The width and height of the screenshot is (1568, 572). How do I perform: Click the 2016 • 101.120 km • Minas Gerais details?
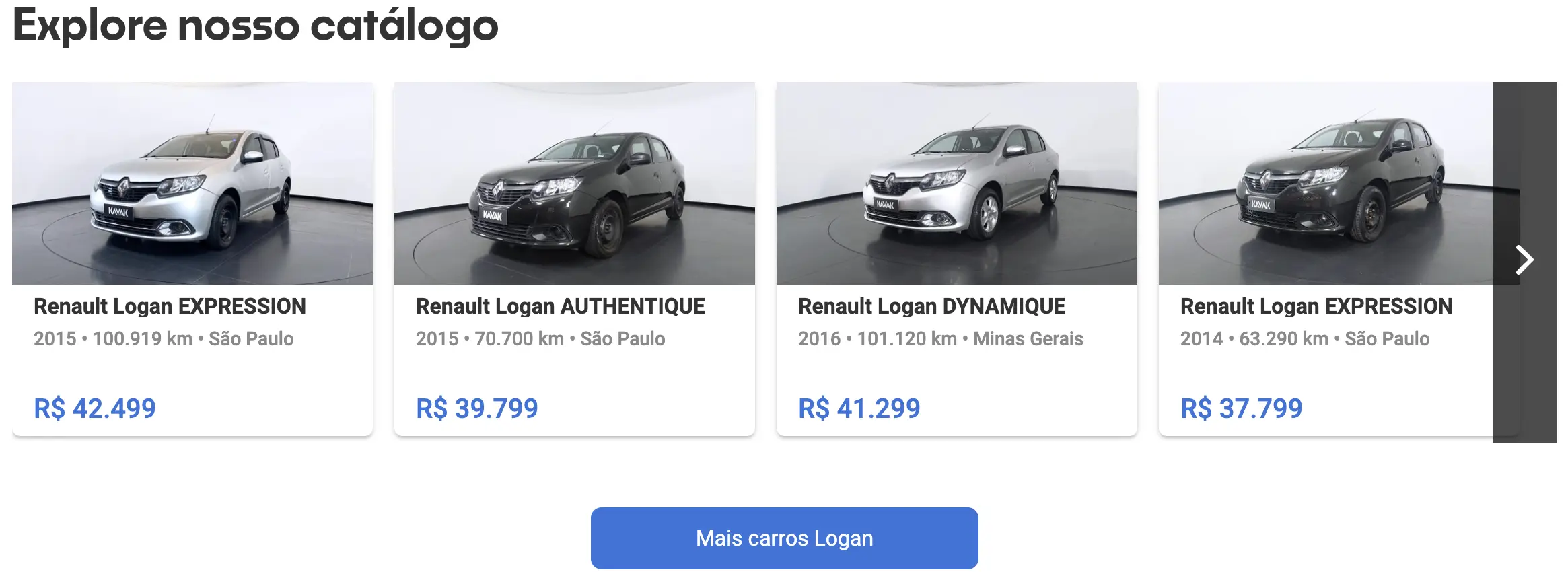click(941, 338)
